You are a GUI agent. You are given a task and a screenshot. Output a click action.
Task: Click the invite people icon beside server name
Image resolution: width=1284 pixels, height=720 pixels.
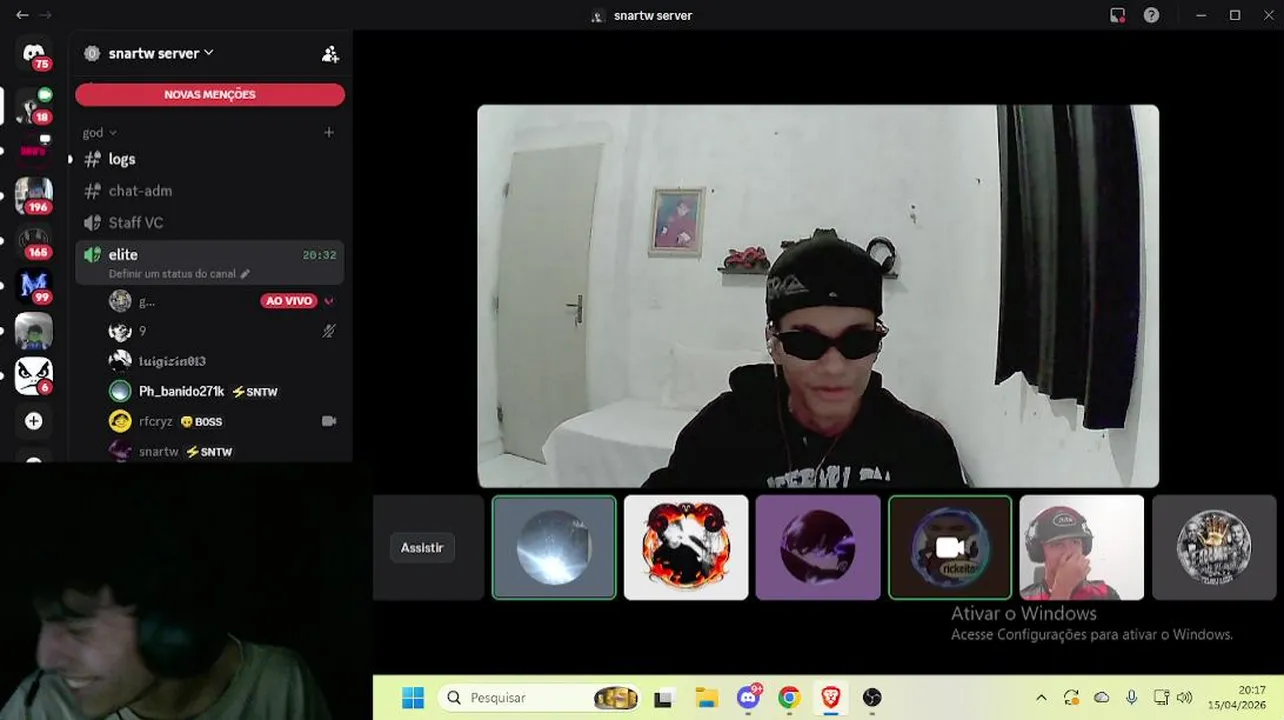pyautogui.click(x=330, y=54)
